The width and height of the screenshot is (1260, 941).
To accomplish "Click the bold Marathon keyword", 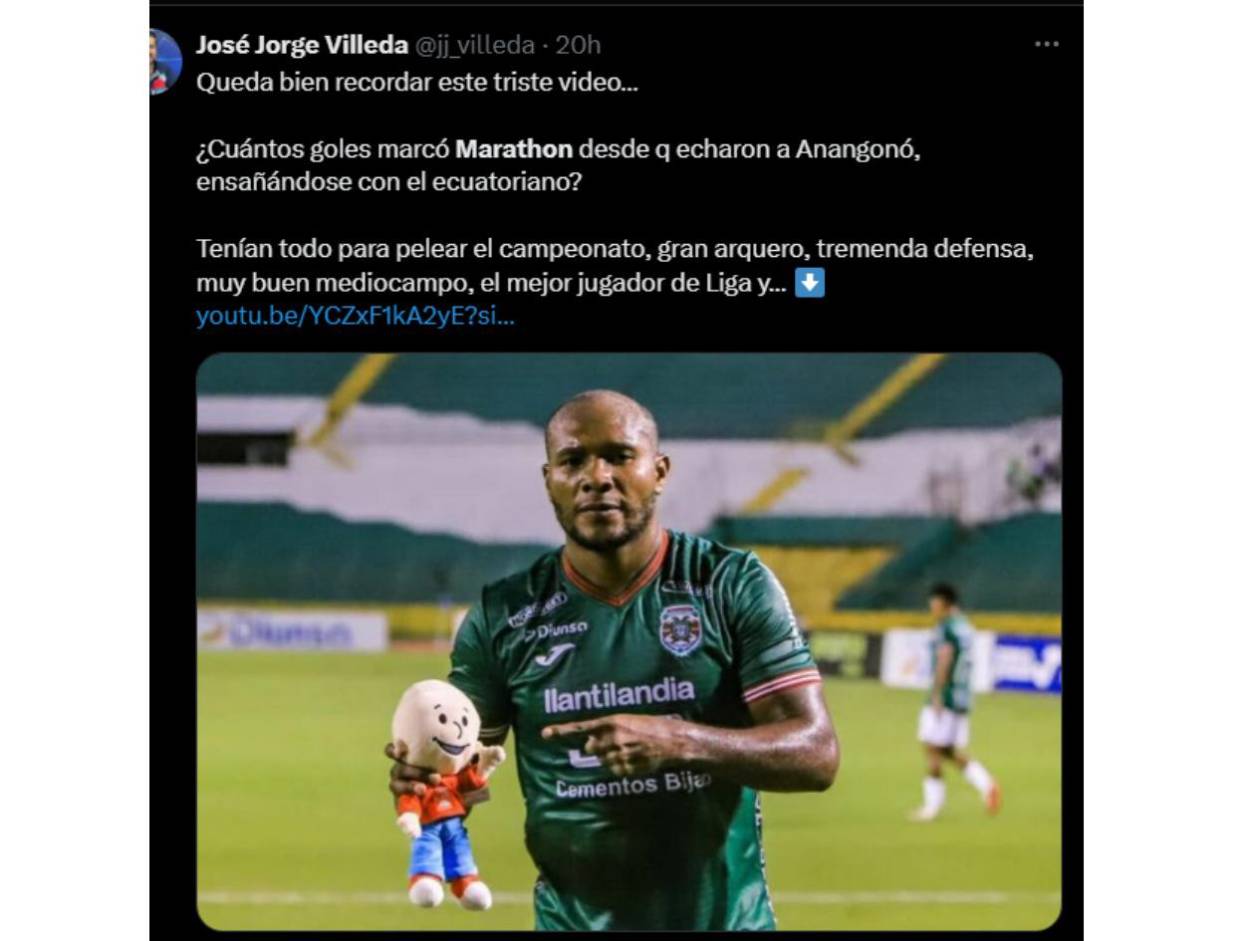I will pyautogui.click(x=514, y=150).
